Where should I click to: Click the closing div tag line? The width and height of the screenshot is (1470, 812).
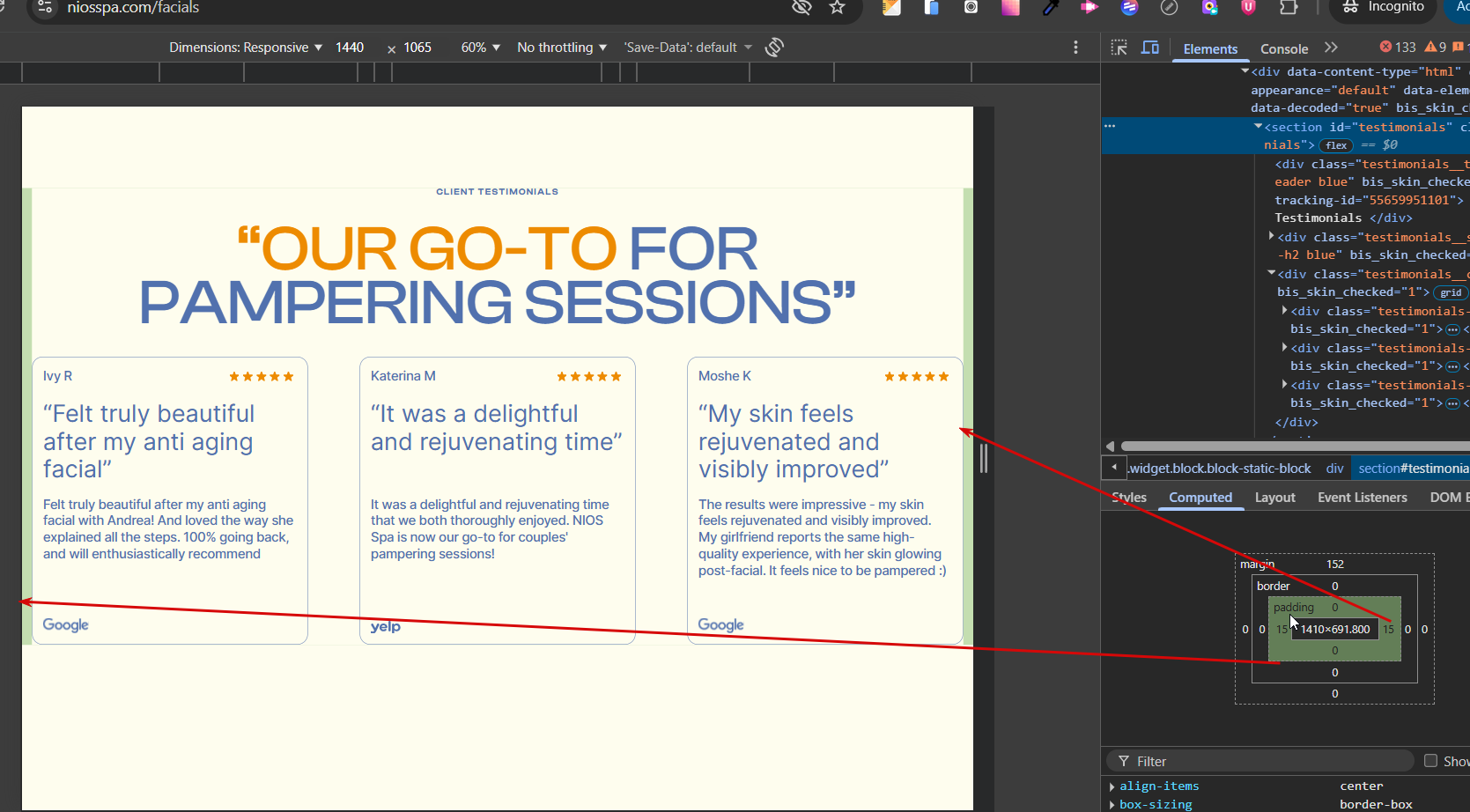click(1296, 422)
